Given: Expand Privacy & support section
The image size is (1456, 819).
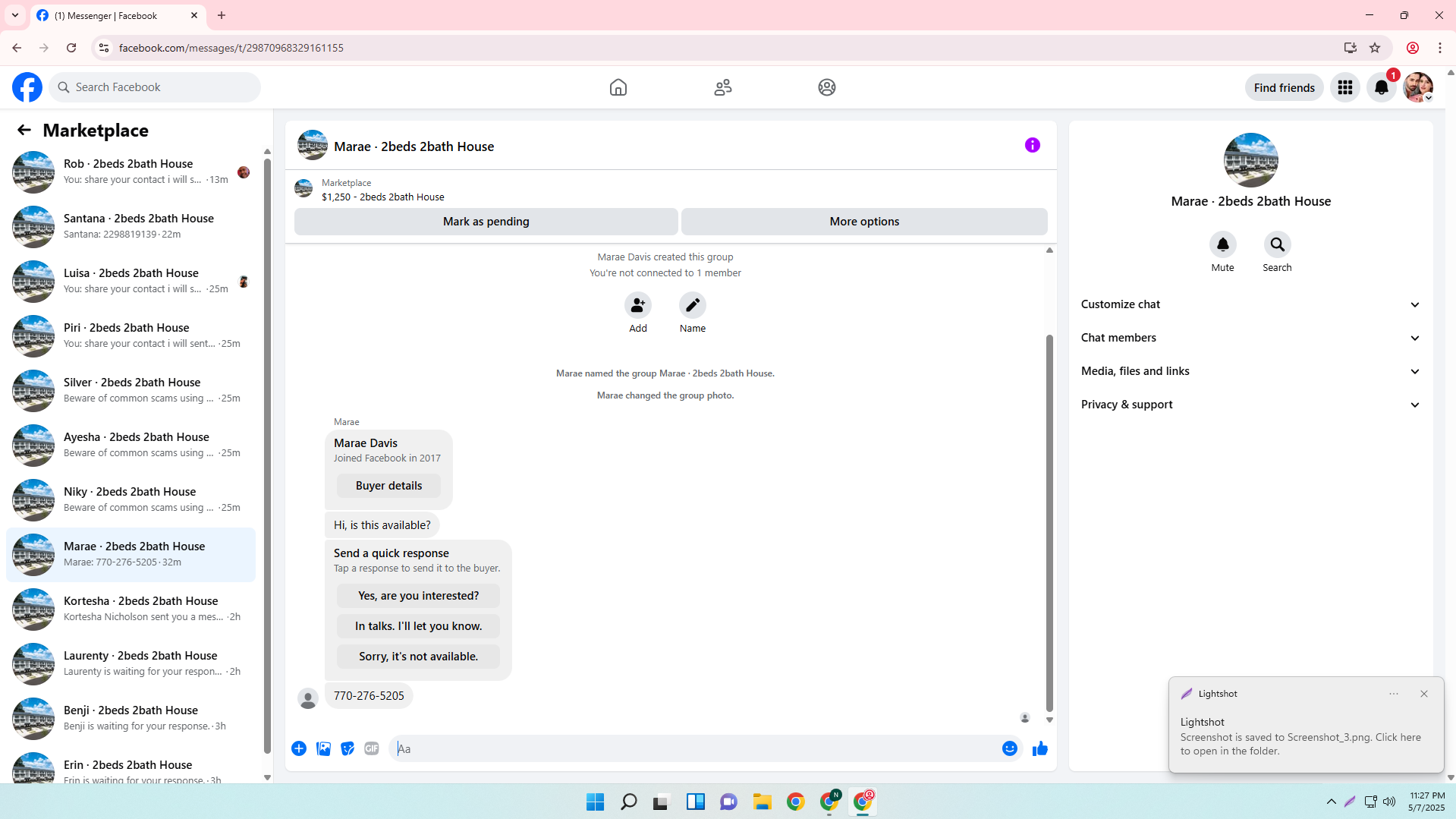Looking at the screenshot, I should coord(1251,405).
